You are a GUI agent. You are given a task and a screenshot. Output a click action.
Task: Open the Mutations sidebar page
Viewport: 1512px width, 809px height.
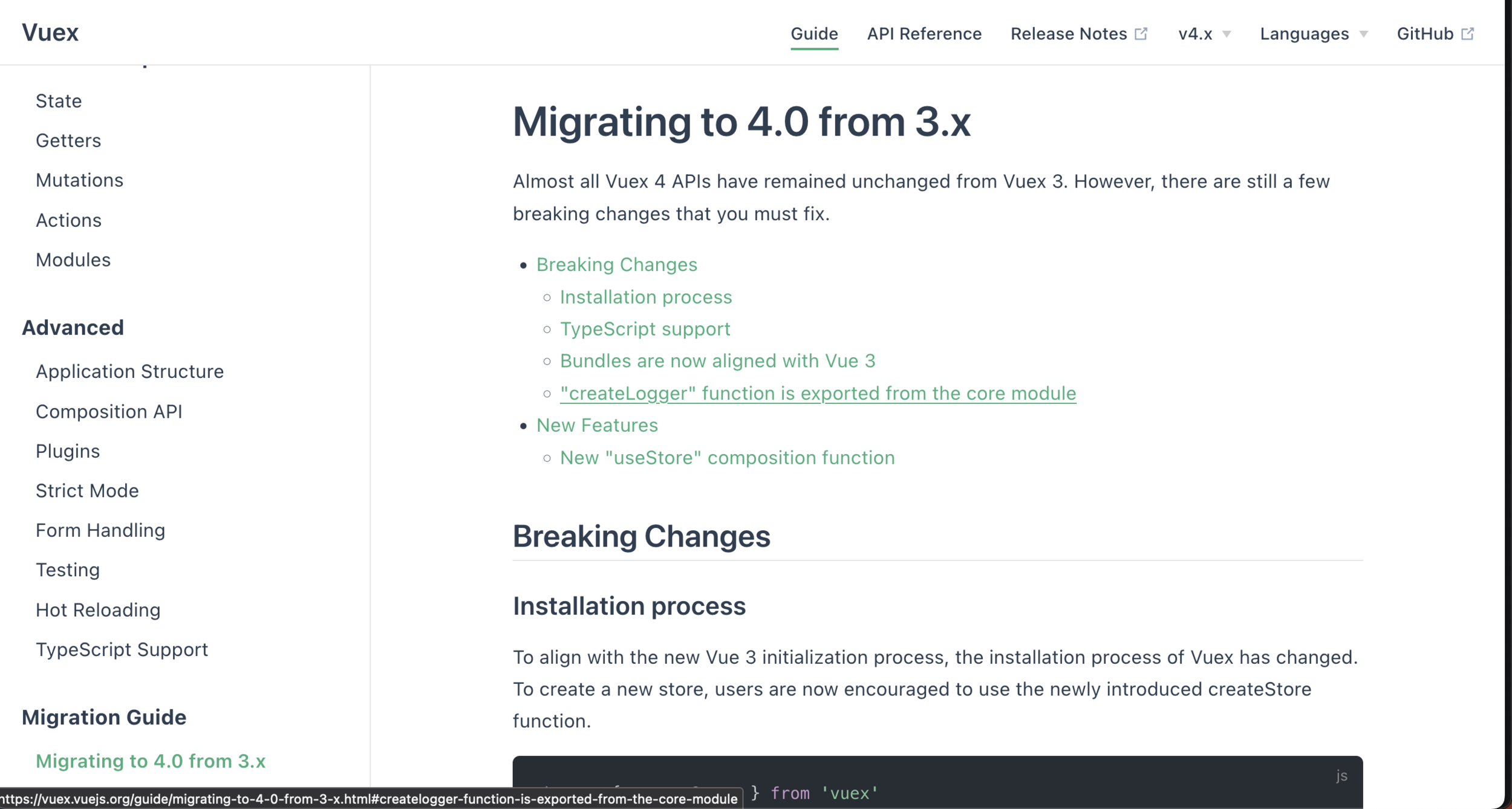79,180
